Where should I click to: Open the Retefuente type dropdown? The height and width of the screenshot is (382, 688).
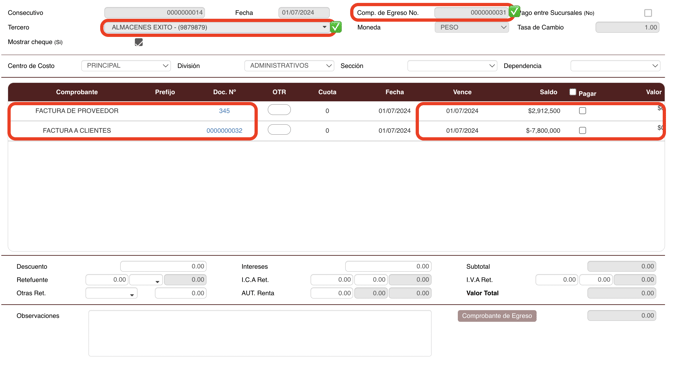click(146, 280)
